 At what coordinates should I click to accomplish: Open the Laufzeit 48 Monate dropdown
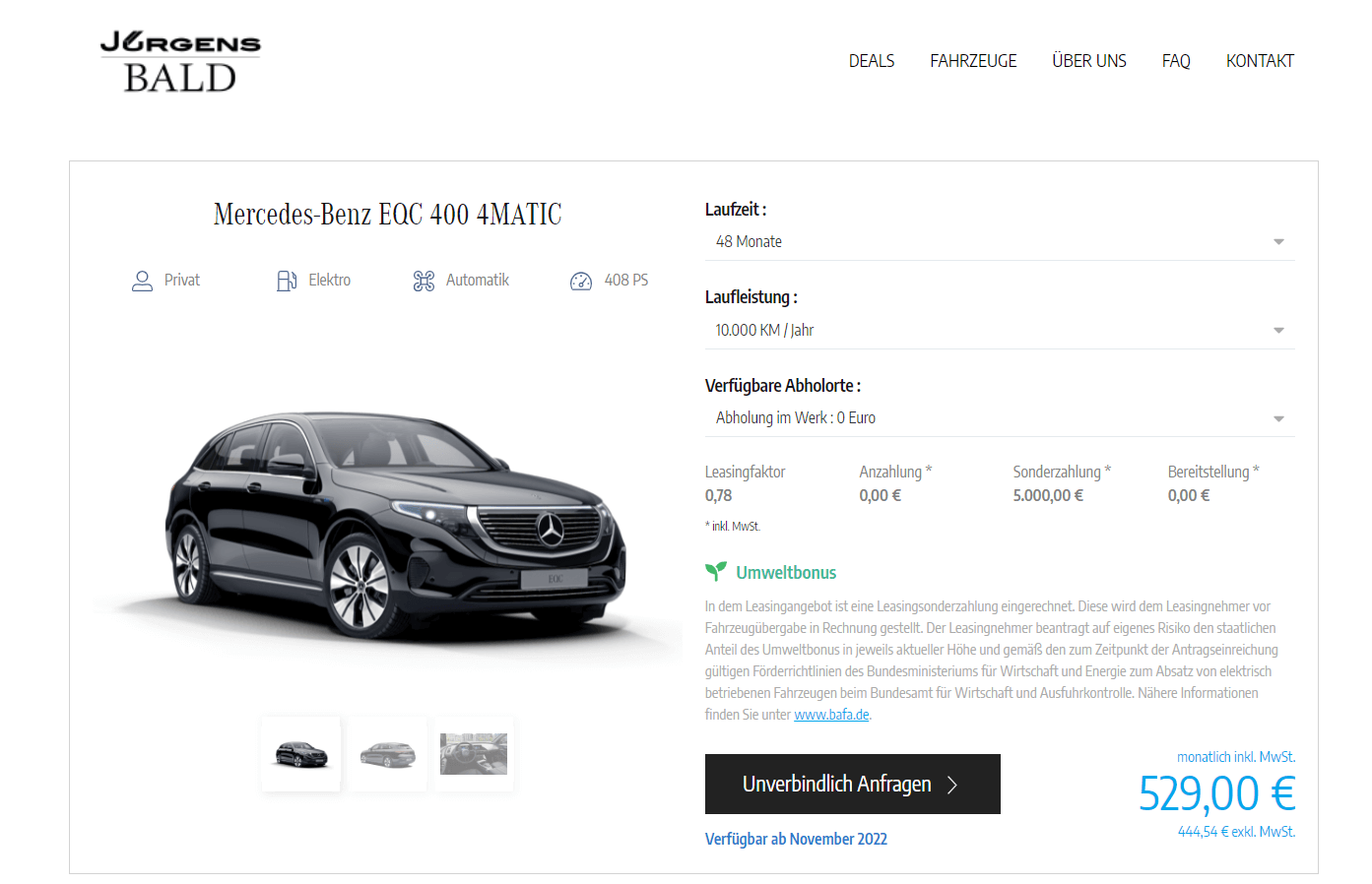1000,242
